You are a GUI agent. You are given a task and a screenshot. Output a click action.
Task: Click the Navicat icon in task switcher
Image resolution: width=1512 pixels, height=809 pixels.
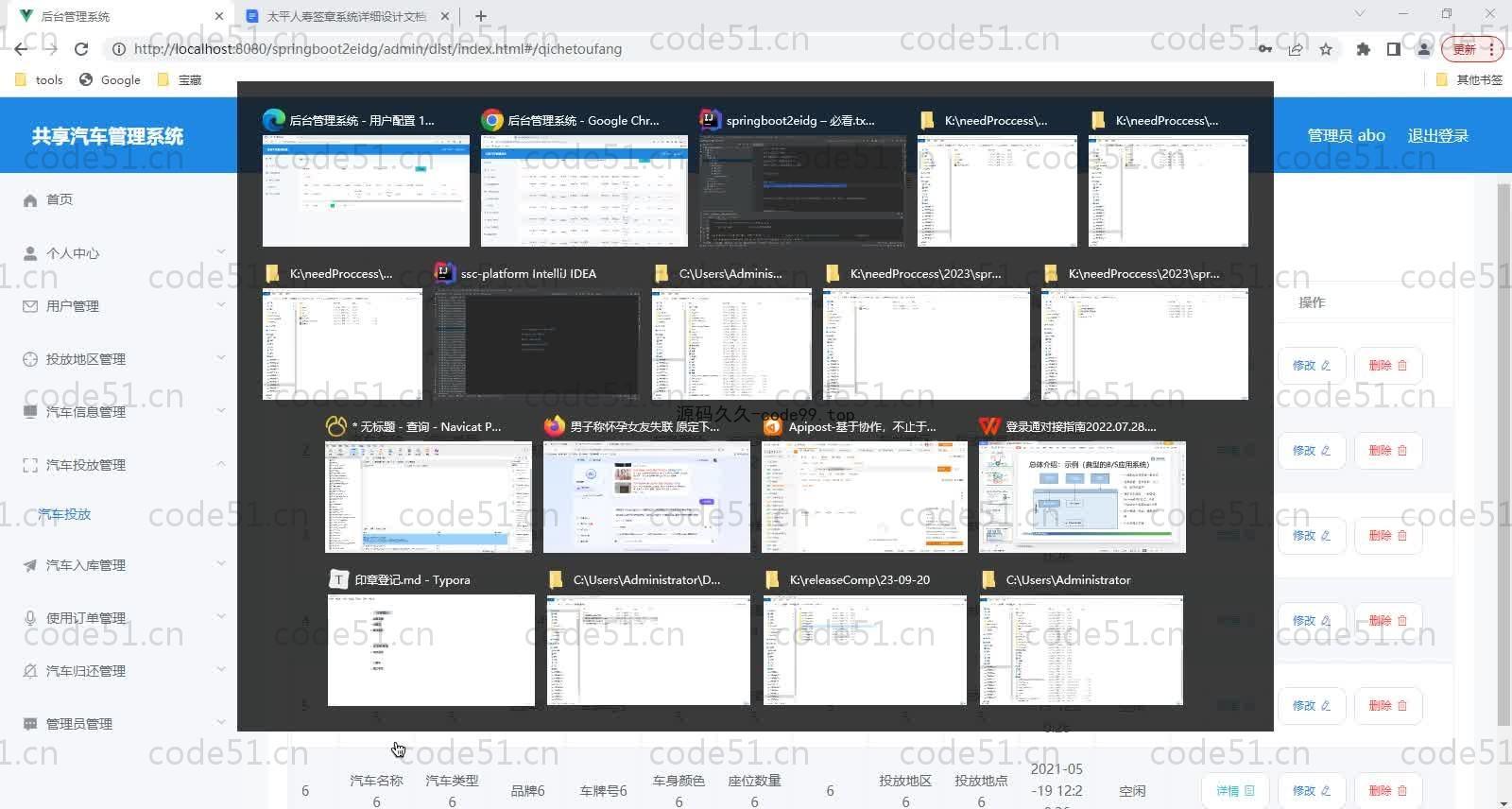pyautogui.click(x=335, y=426)
